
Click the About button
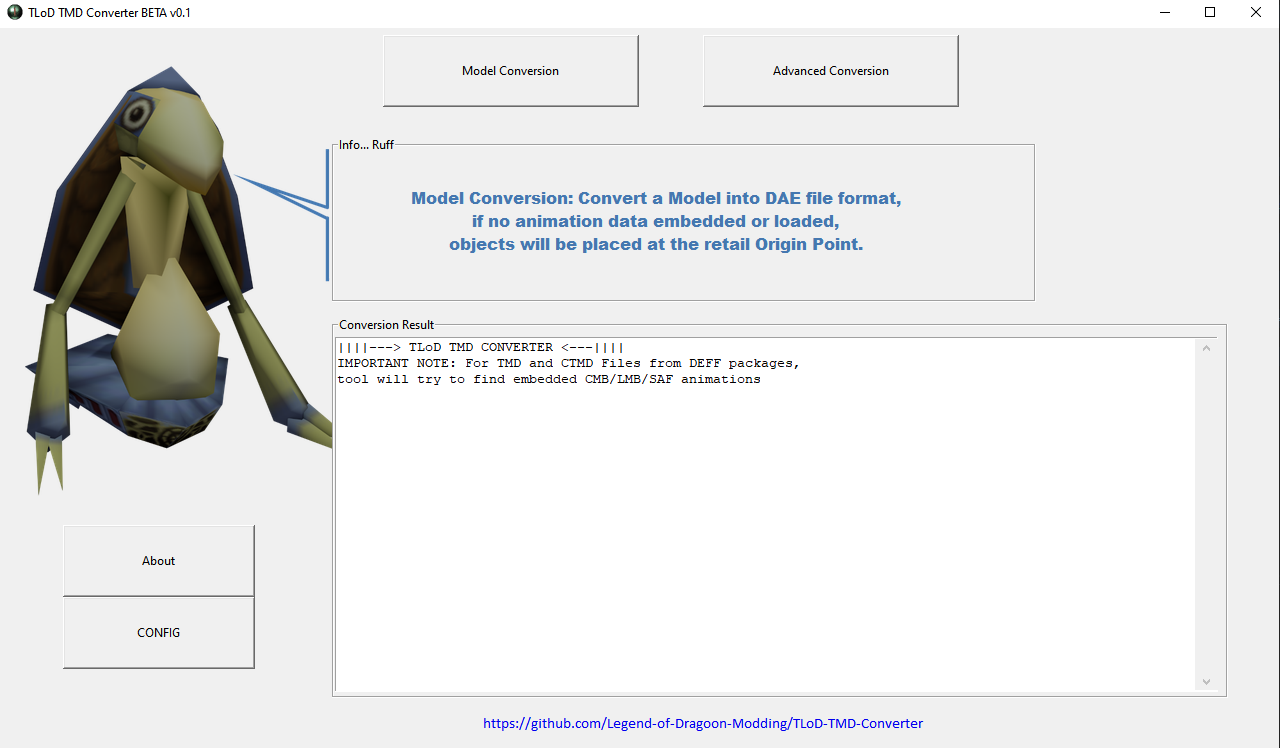point(158,561)
